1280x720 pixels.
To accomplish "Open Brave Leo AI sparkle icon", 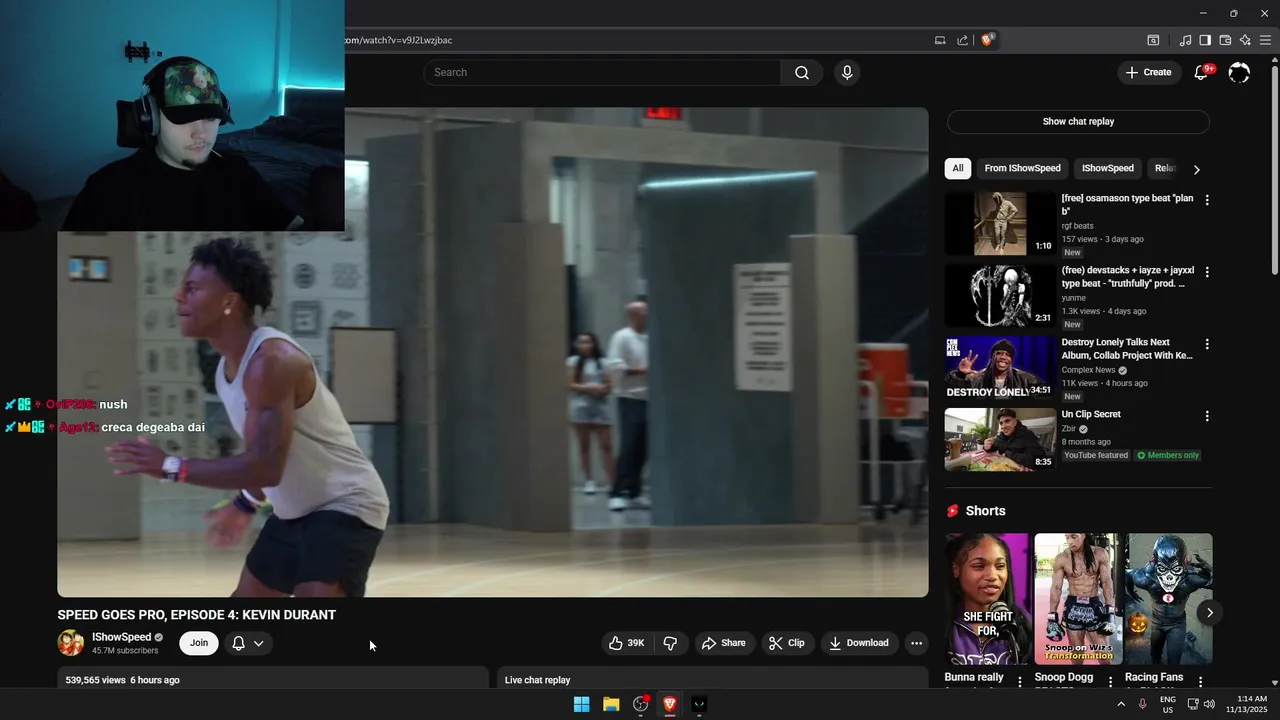I will [1245, 40].
